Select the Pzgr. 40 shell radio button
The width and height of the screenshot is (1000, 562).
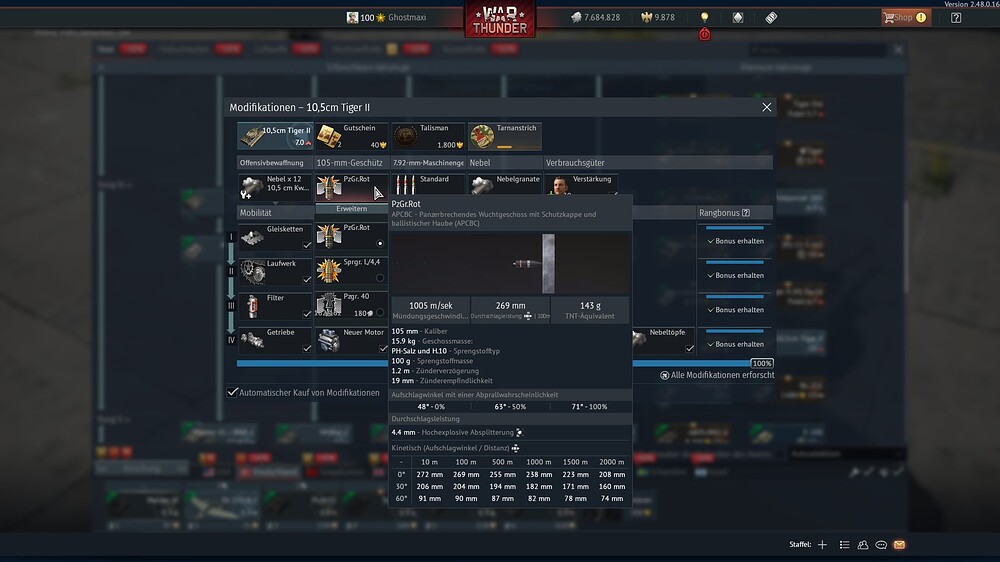[x=380, y=312]
